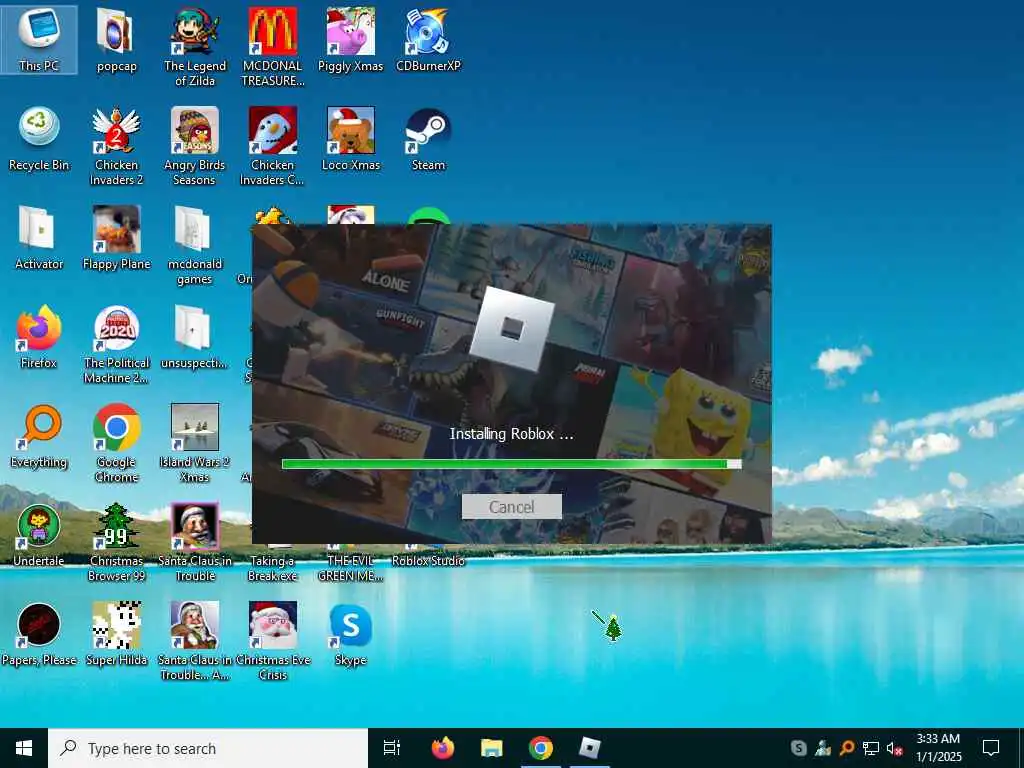Launch CDBurnerXP from desktop

tap(428, 40)
